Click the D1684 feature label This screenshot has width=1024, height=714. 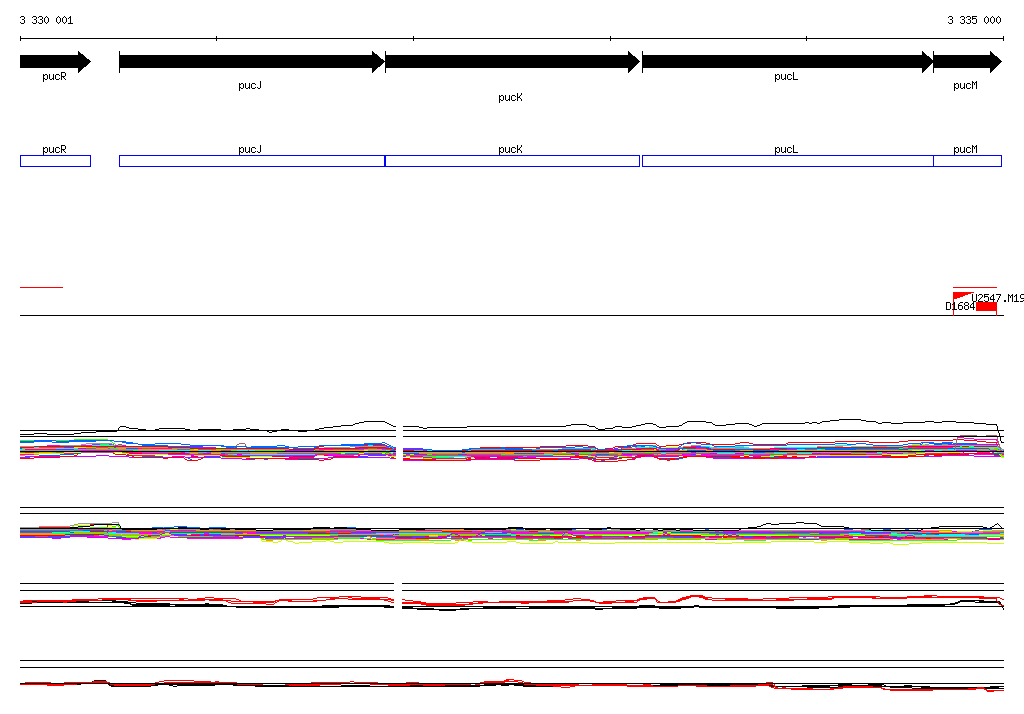point(960,306)
